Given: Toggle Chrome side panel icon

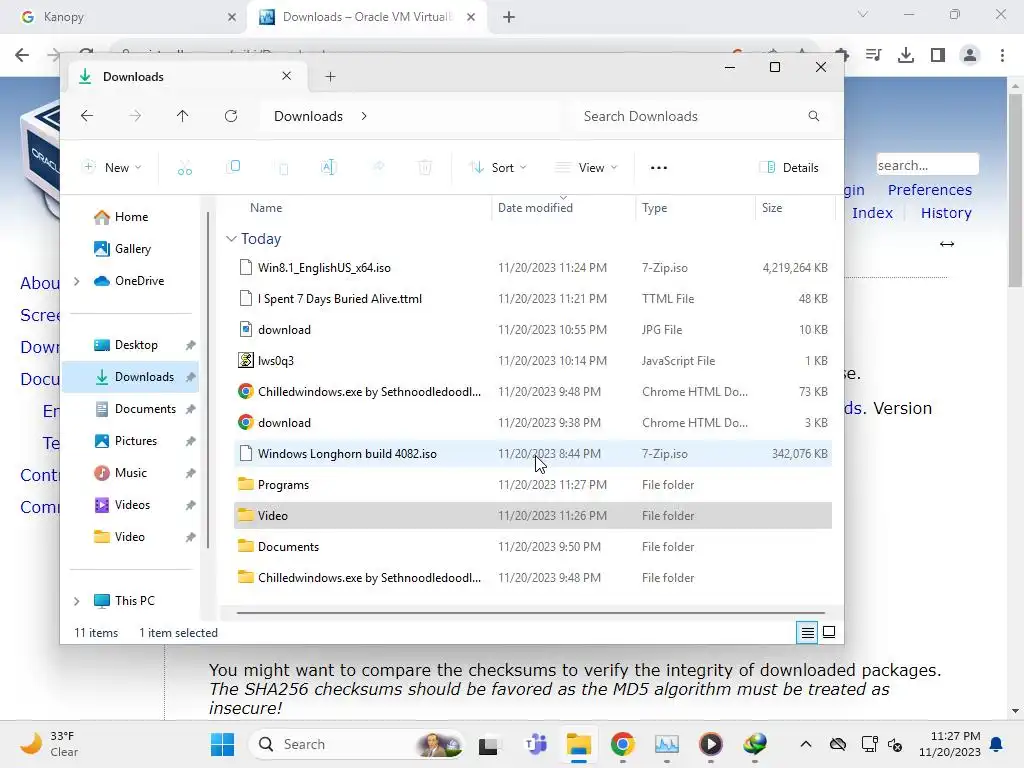Looking at the screenshot, I should (938, 55).
